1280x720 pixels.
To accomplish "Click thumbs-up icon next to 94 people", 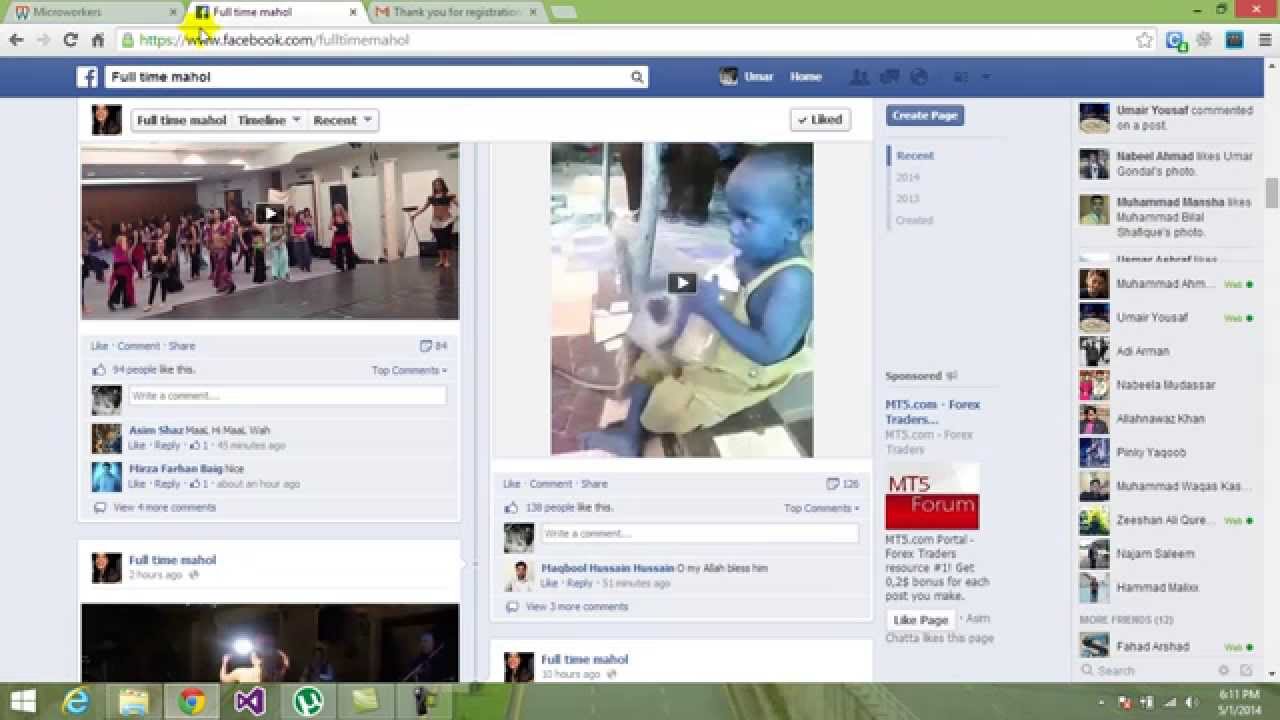I will pos(99,370).
